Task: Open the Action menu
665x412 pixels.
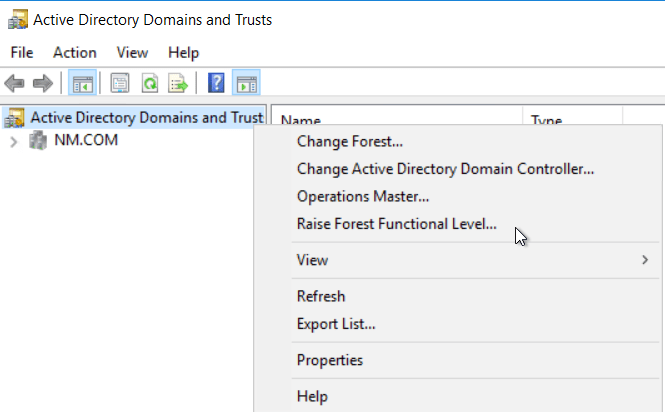Action: (x=75, y=53)
